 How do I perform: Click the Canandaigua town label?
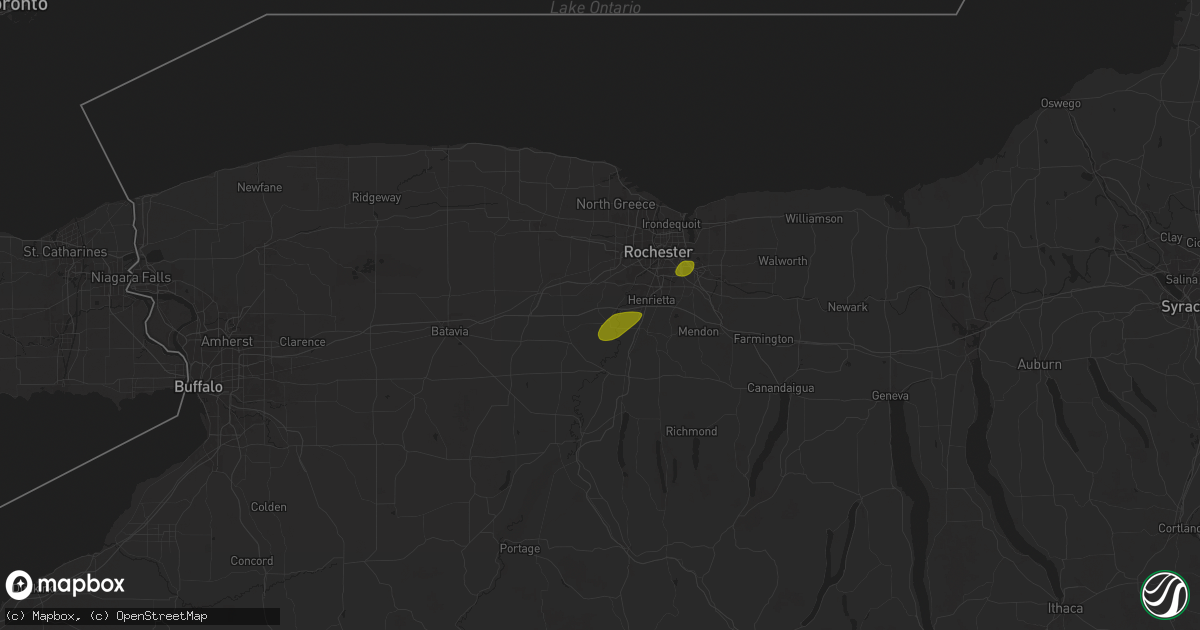coord(781,387)
